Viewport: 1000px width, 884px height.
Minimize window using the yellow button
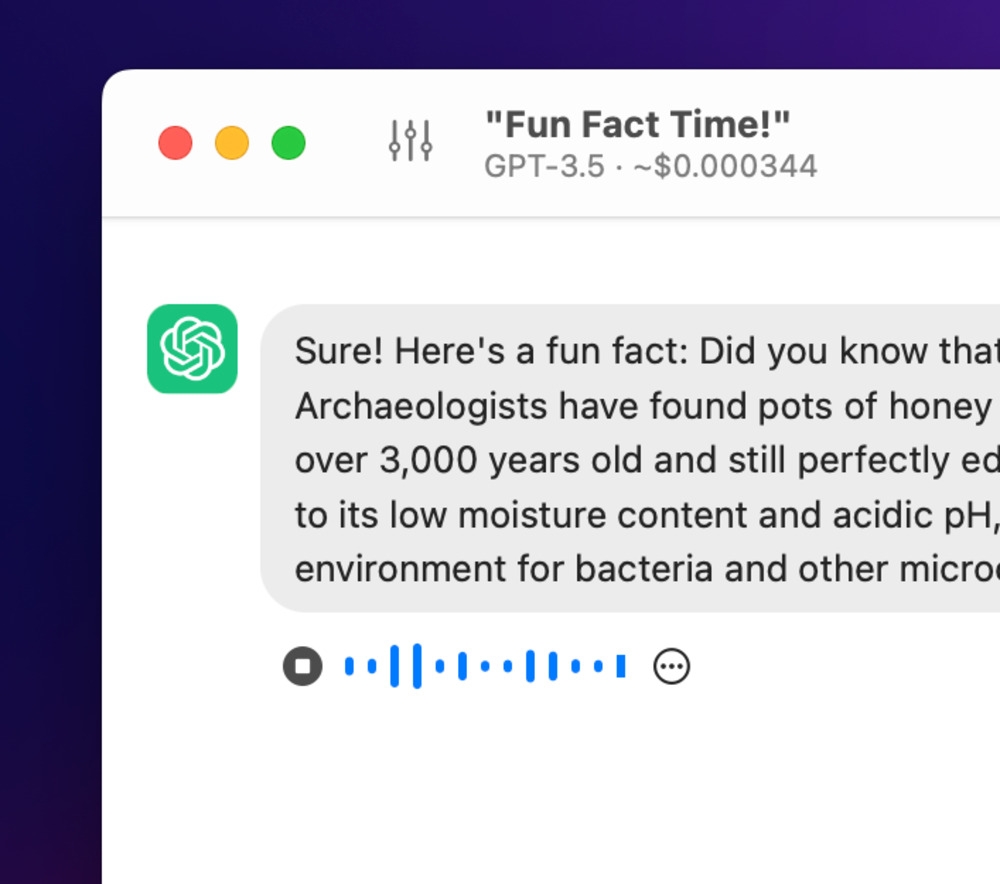232,143
